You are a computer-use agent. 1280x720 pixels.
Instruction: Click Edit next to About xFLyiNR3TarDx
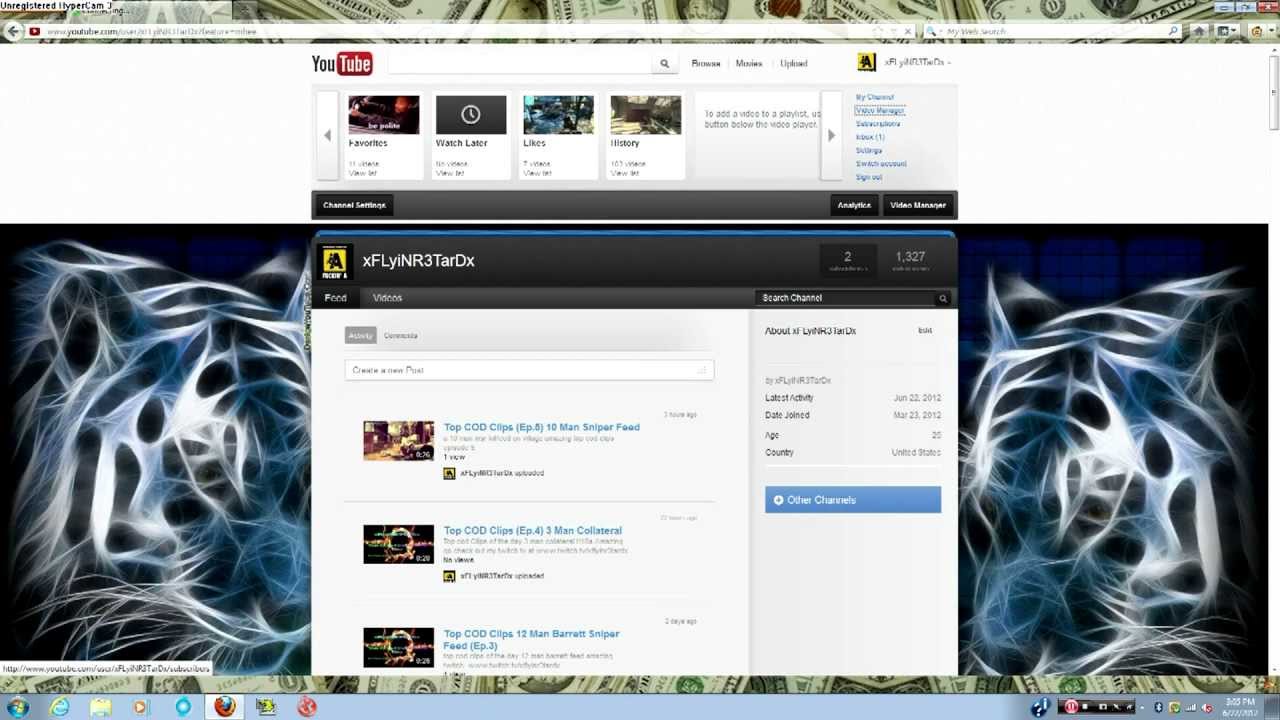coord(925,330)
